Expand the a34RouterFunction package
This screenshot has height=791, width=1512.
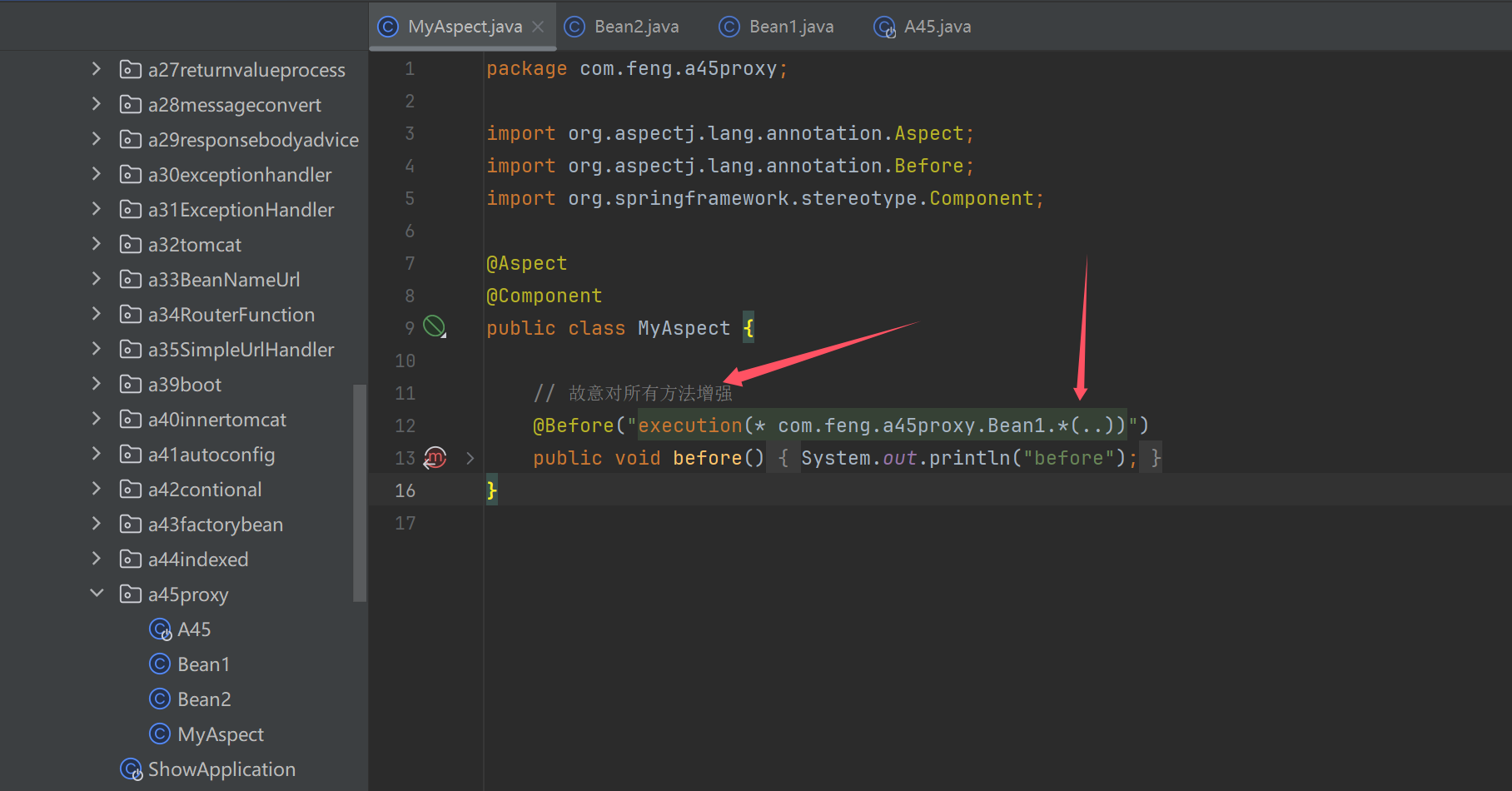click(97, 314)
